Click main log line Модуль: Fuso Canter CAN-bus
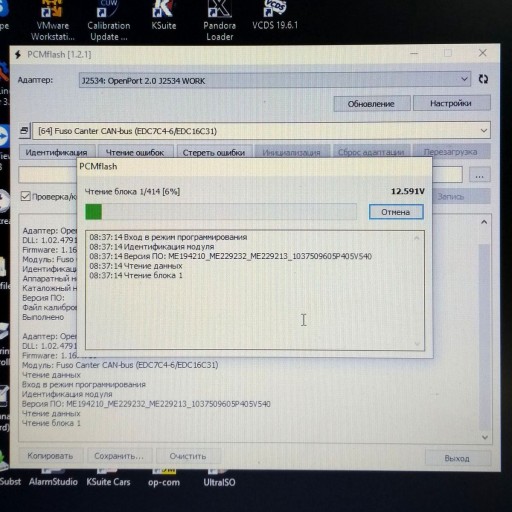 pos(120,365)
